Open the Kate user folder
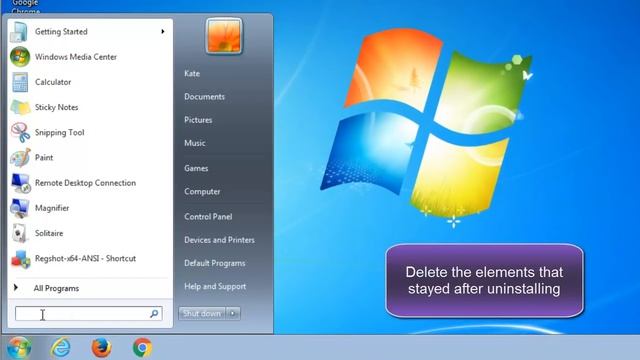The width and height of the screenshot is (640, 360). (192, 73)
